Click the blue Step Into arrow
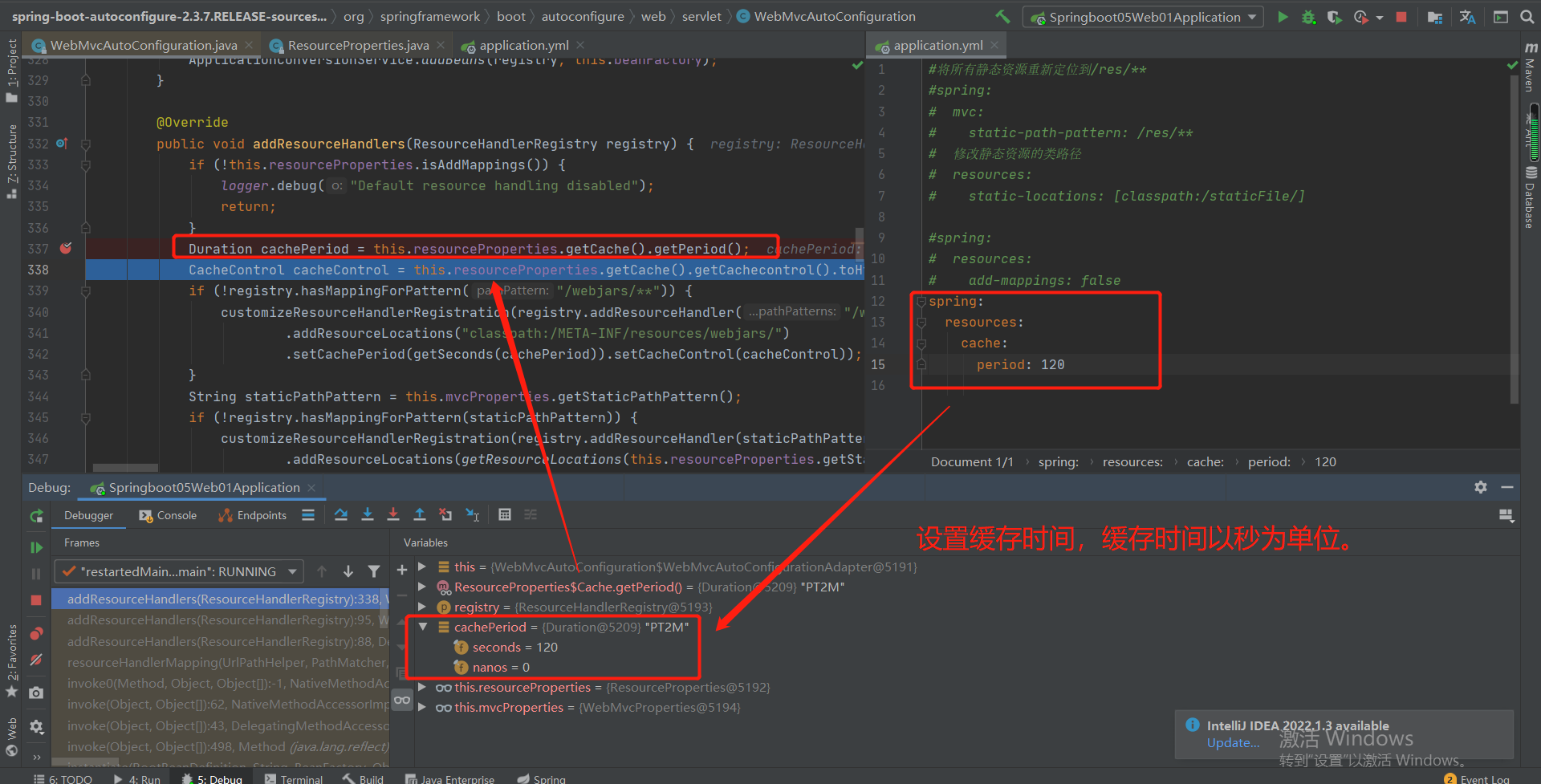1541x784 pixels. [368, 515]
